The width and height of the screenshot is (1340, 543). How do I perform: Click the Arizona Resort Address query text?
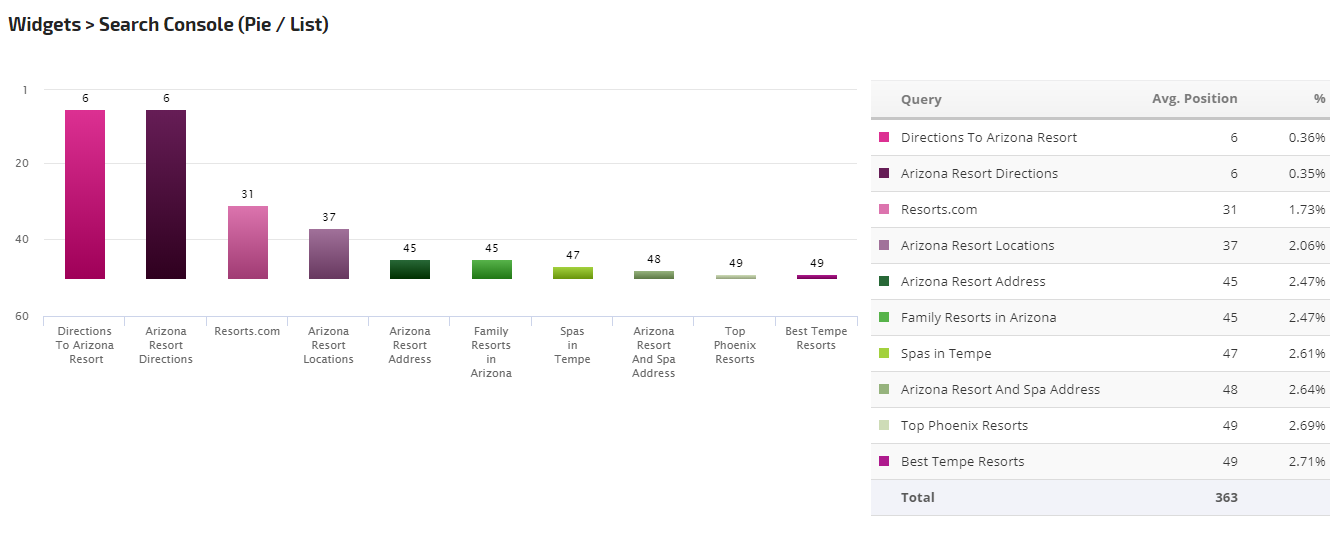[973, 281]
